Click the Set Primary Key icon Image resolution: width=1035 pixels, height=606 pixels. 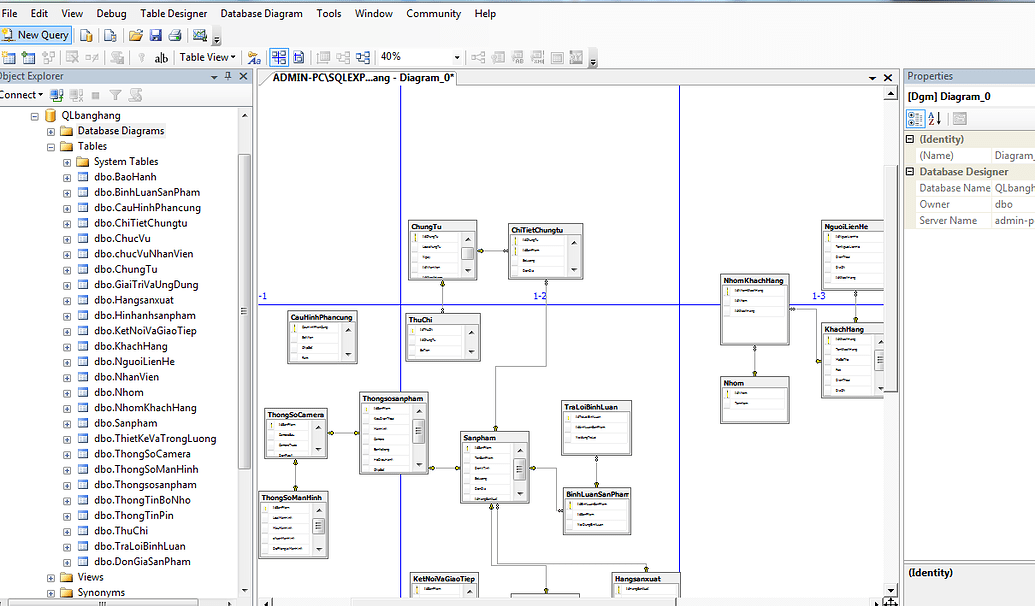click(141, 57)
